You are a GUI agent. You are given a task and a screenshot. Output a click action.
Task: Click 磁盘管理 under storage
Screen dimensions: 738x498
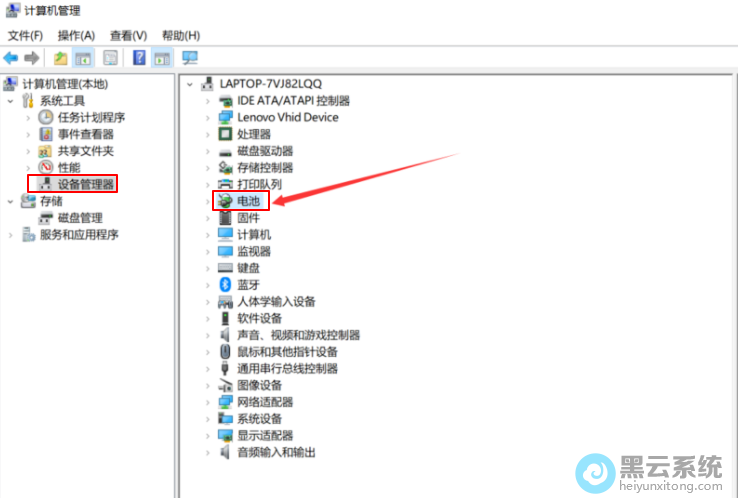[x=79, y=218]
